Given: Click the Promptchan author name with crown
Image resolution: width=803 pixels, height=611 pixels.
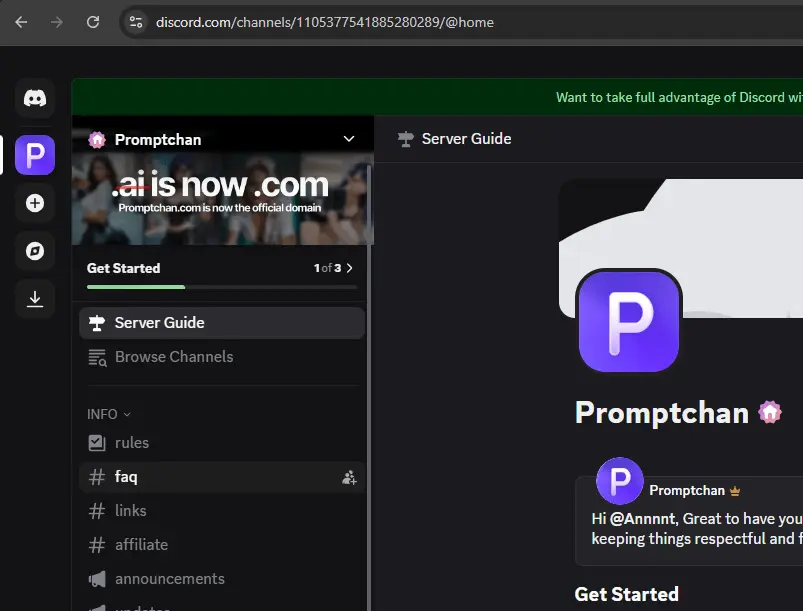Looking at the screenshot, I should [x=687, y=491].
